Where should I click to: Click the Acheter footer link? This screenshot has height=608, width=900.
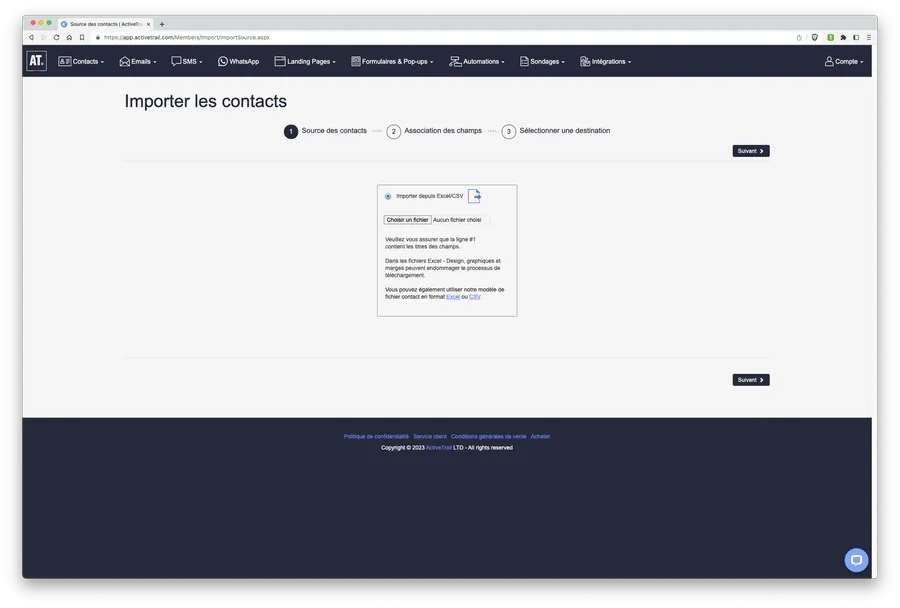tap(540, 436)
